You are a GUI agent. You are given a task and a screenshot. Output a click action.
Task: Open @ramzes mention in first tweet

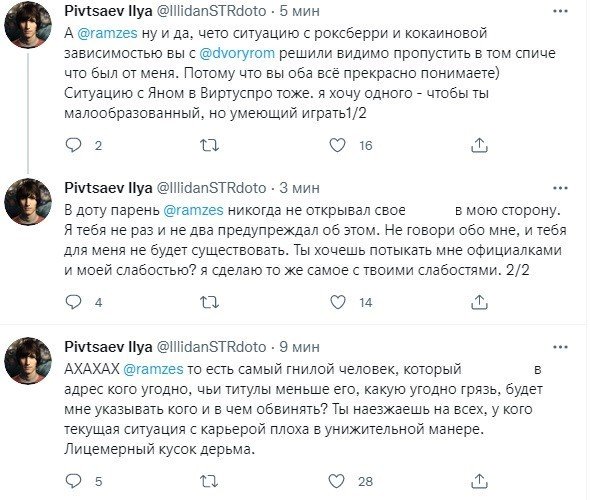(x=107, y=33)
